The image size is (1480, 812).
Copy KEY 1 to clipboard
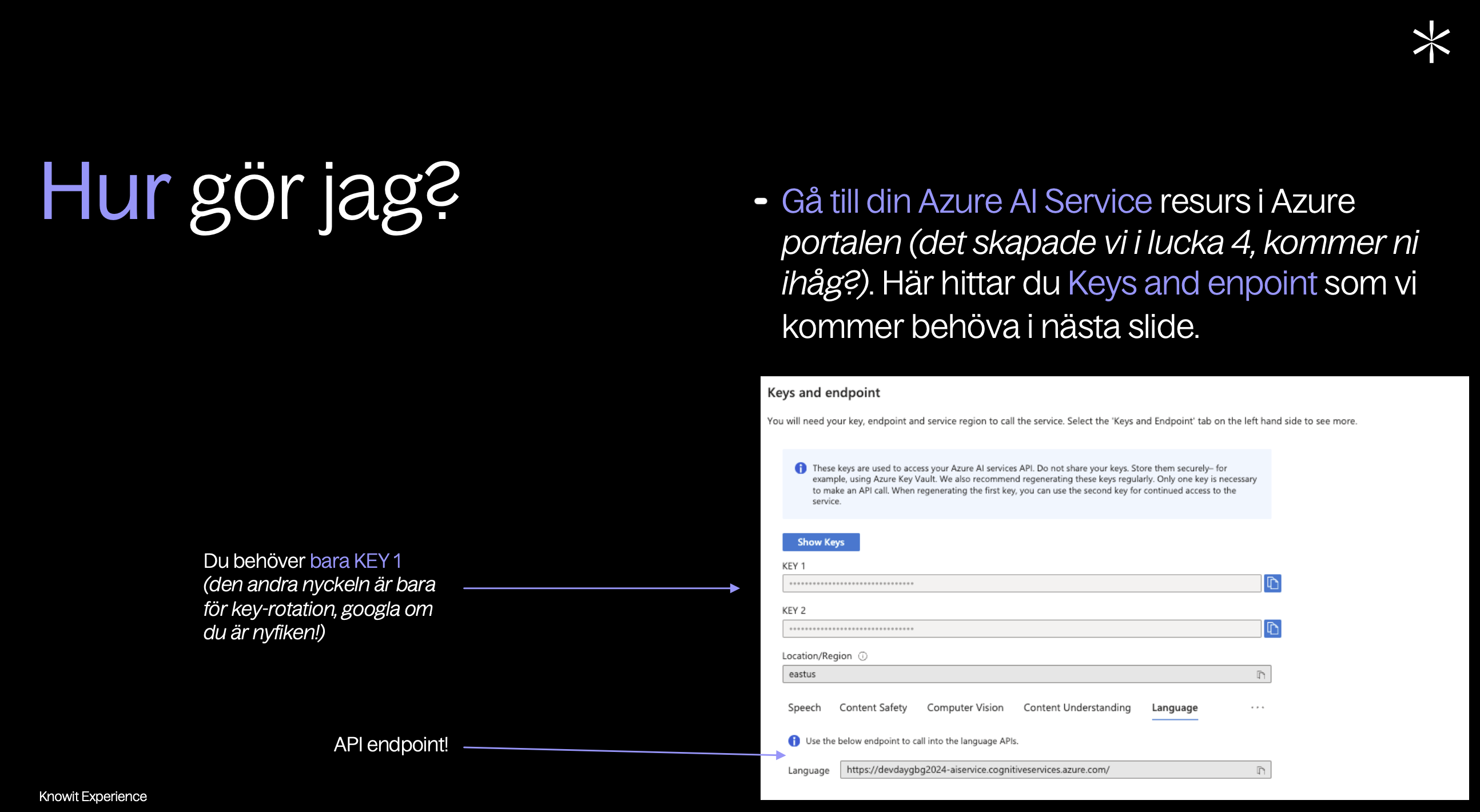coord(1272,583)
